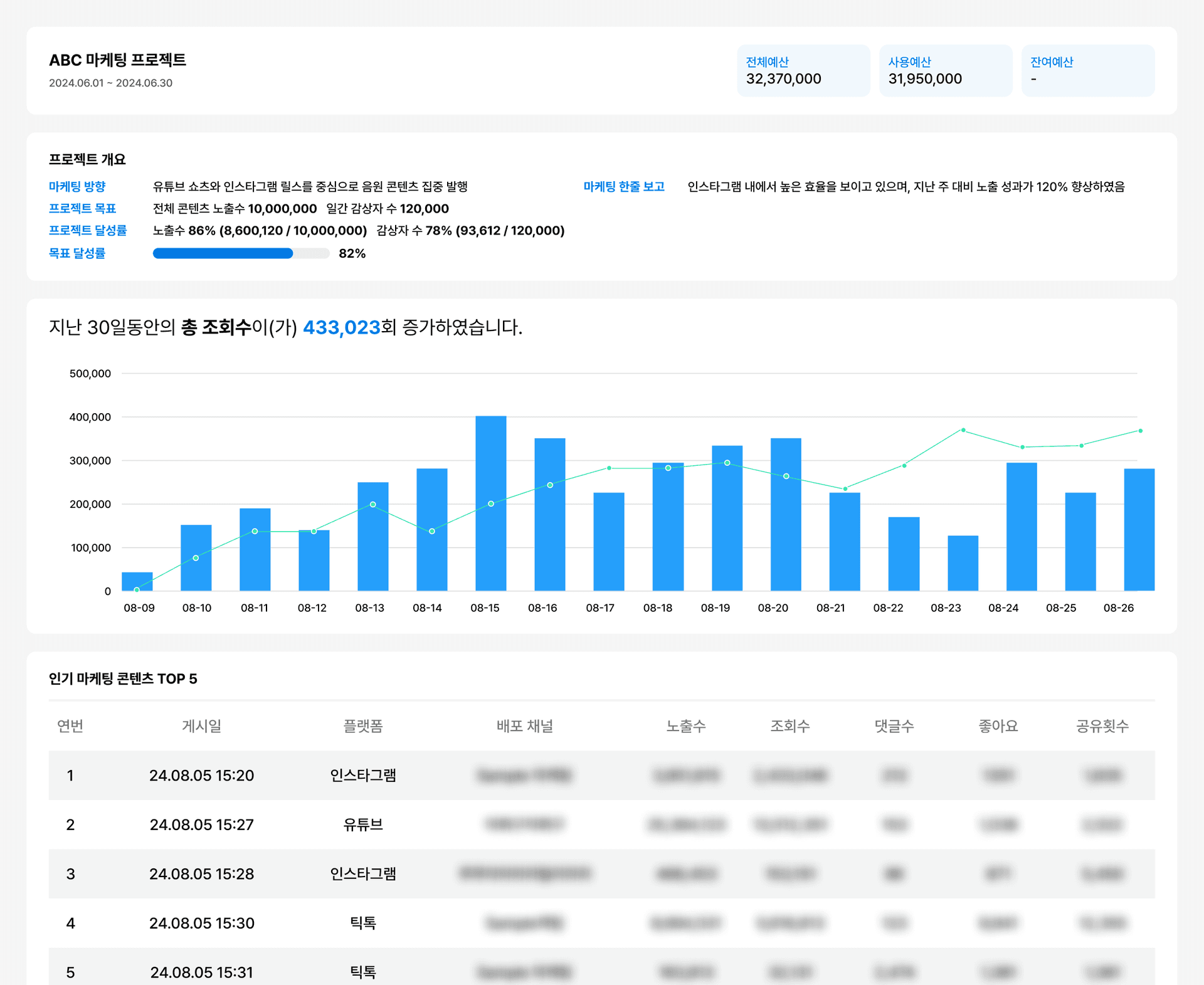Select row 4 틱톡 content entry

pos(362,923)
